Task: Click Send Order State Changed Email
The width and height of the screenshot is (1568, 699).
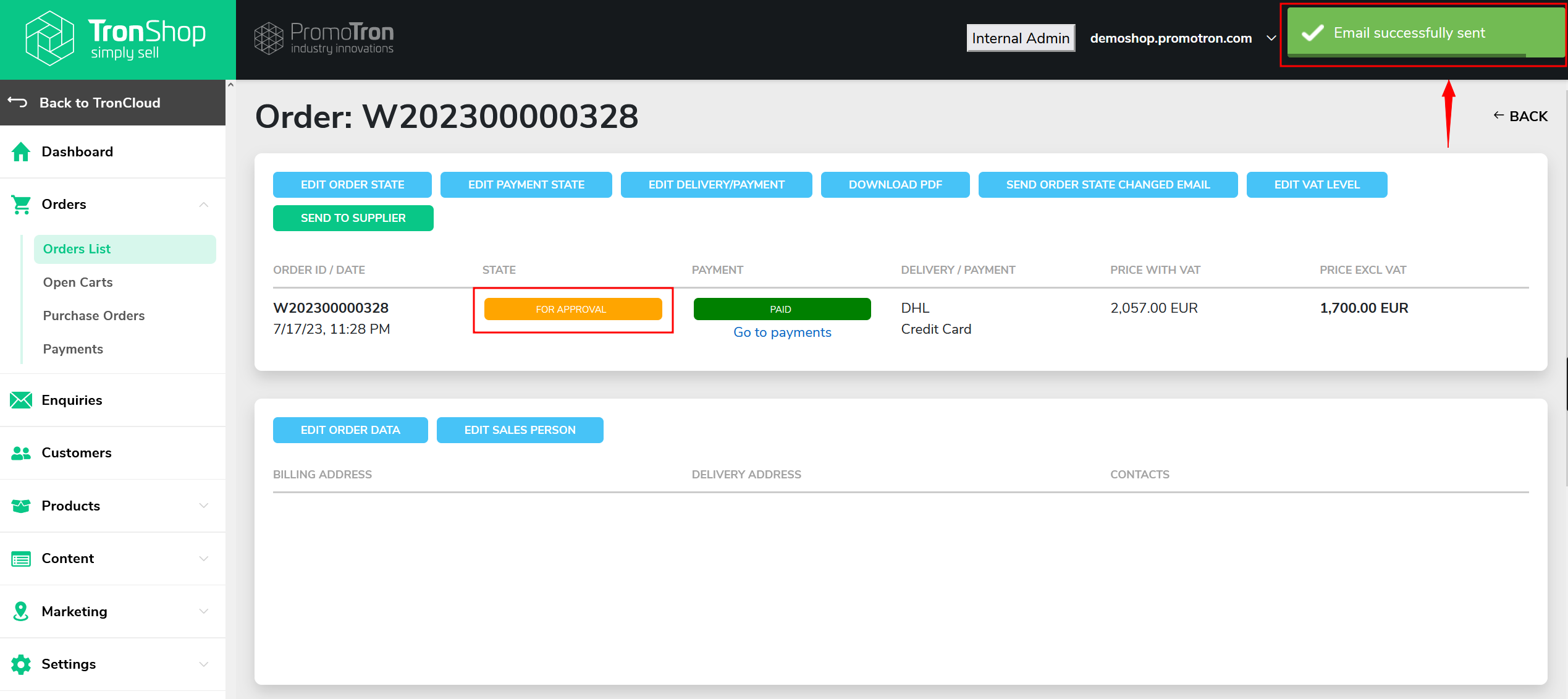Action: click(x=1108, y=185)
